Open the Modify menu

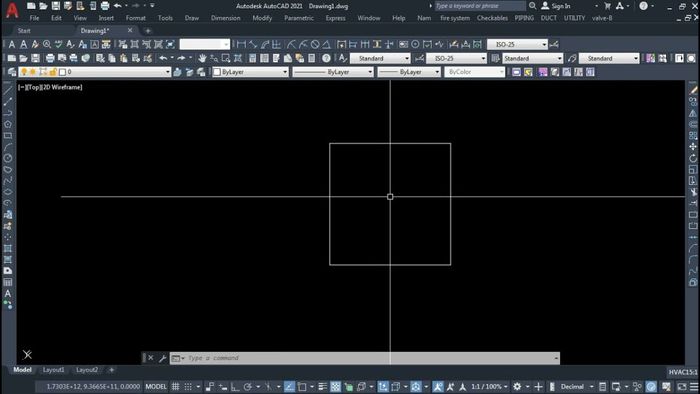tap(262, 18)
